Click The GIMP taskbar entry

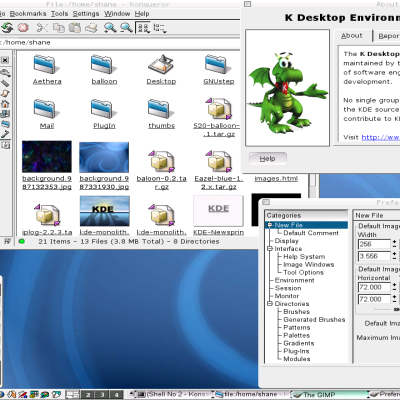[x=330, y=395]
